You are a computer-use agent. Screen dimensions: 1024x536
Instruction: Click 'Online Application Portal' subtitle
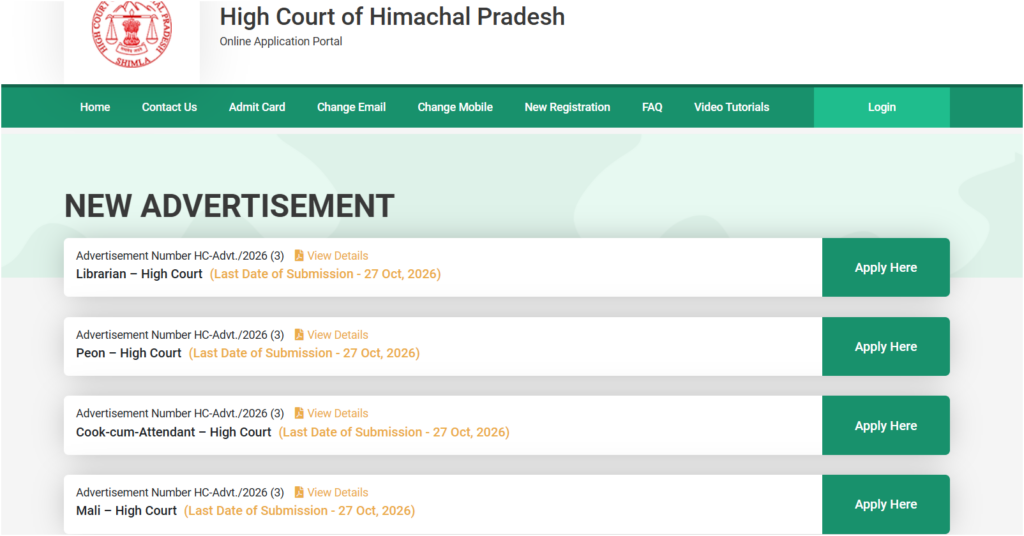click(x=281, y=41)
